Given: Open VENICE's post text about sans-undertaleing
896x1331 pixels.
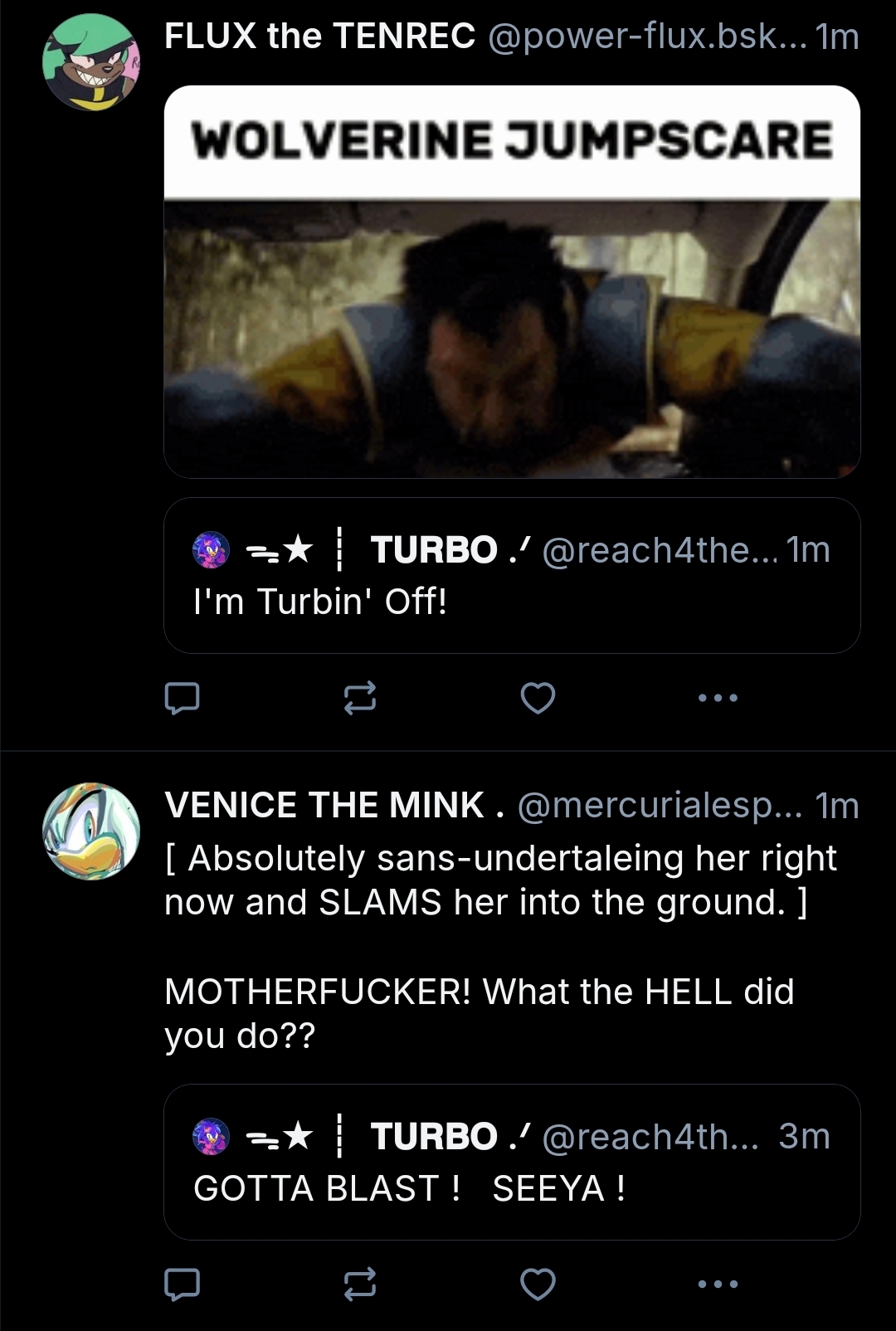Looking at the screenshot, I should coord(500,880).
